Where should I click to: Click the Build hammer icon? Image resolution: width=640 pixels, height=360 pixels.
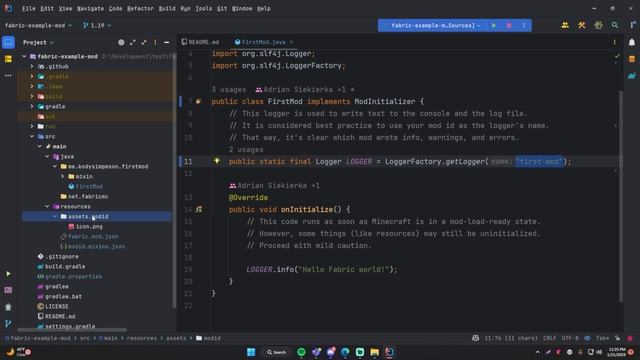point(582,25)
